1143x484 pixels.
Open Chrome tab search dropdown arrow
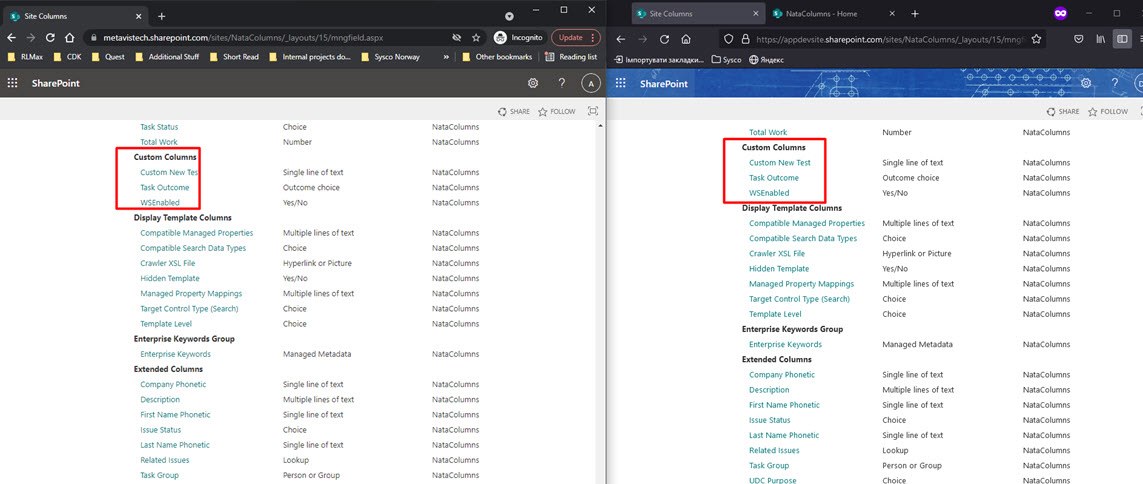tap(510, 16)
